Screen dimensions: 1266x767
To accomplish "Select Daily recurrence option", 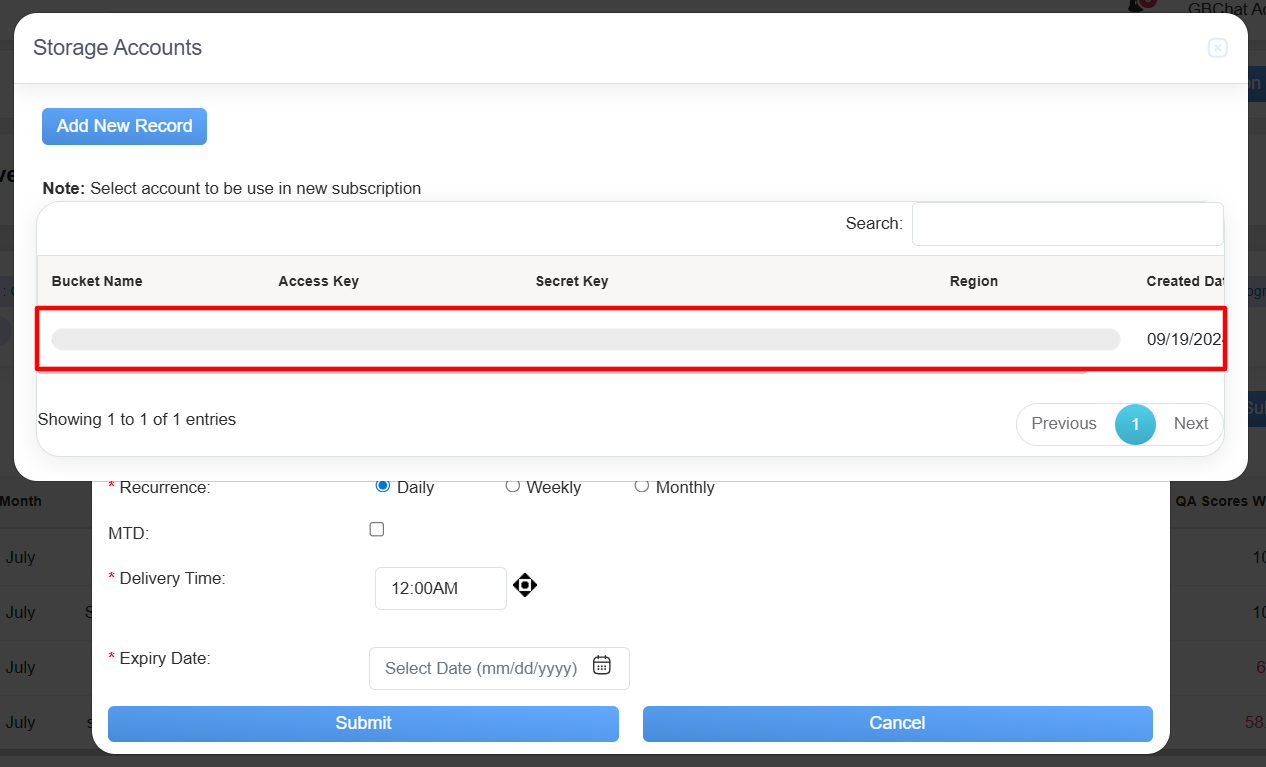I will coord(382,486).
